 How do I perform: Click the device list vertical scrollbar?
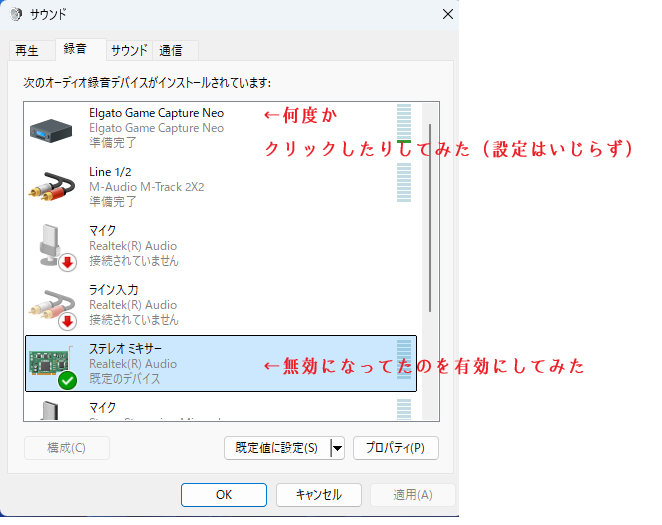click(430, 218)
